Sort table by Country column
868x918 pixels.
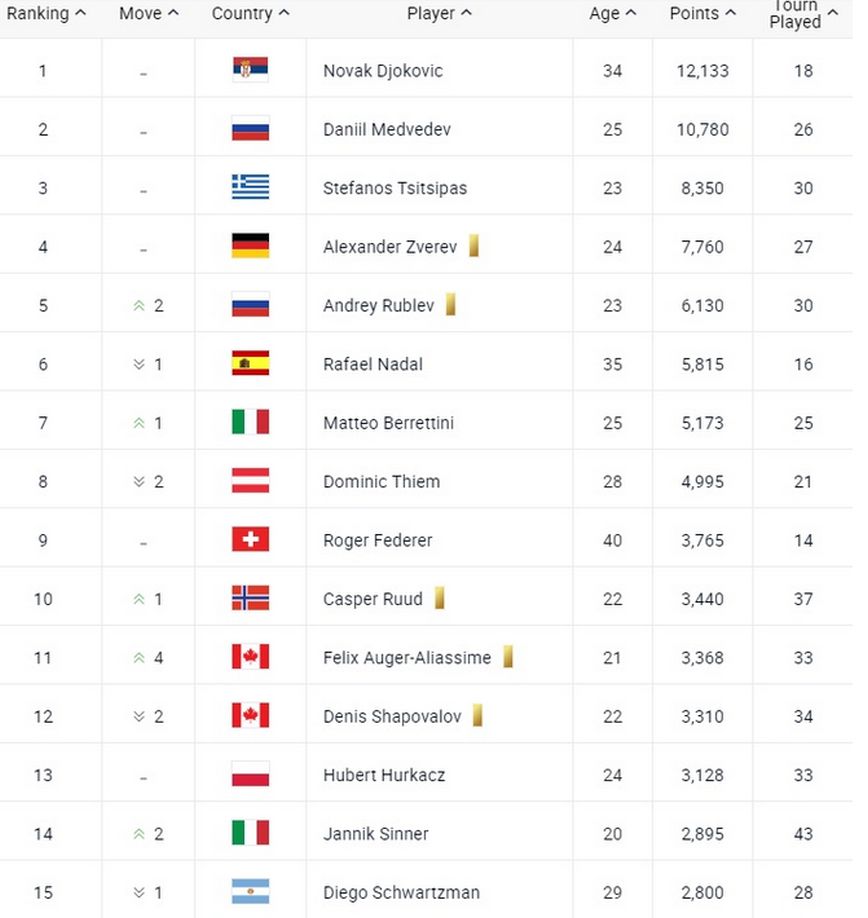[250, 14]
